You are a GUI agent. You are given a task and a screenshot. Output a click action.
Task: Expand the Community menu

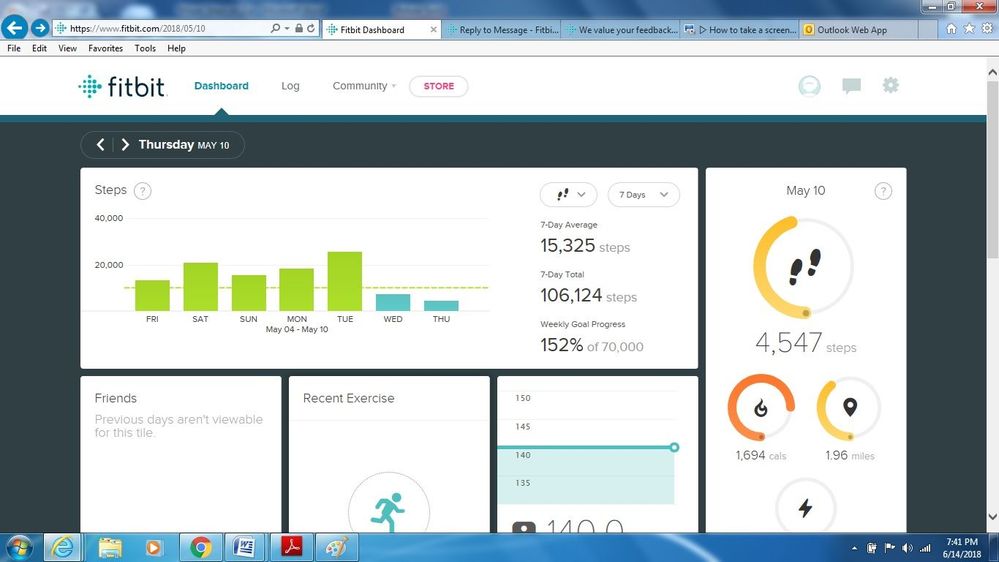[364, 86]
